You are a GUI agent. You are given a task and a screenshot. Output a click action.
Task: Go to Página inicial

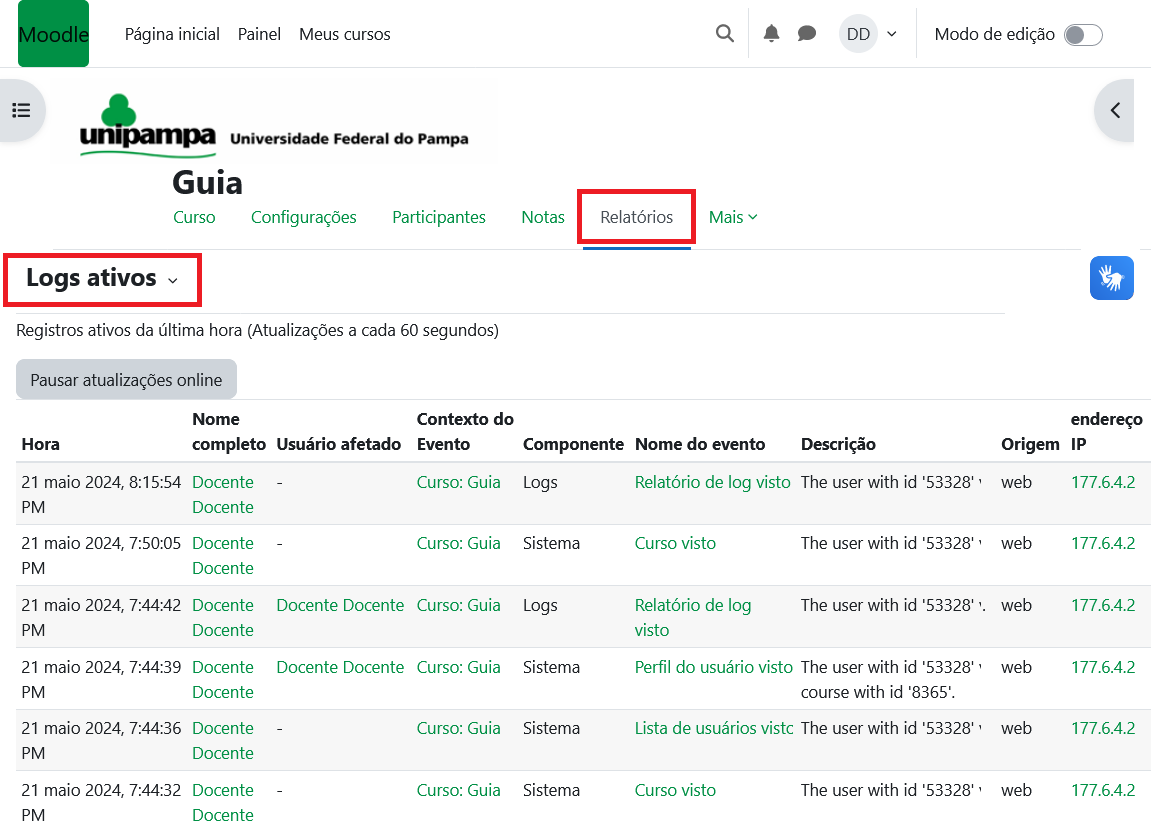(x=173, y=34)
